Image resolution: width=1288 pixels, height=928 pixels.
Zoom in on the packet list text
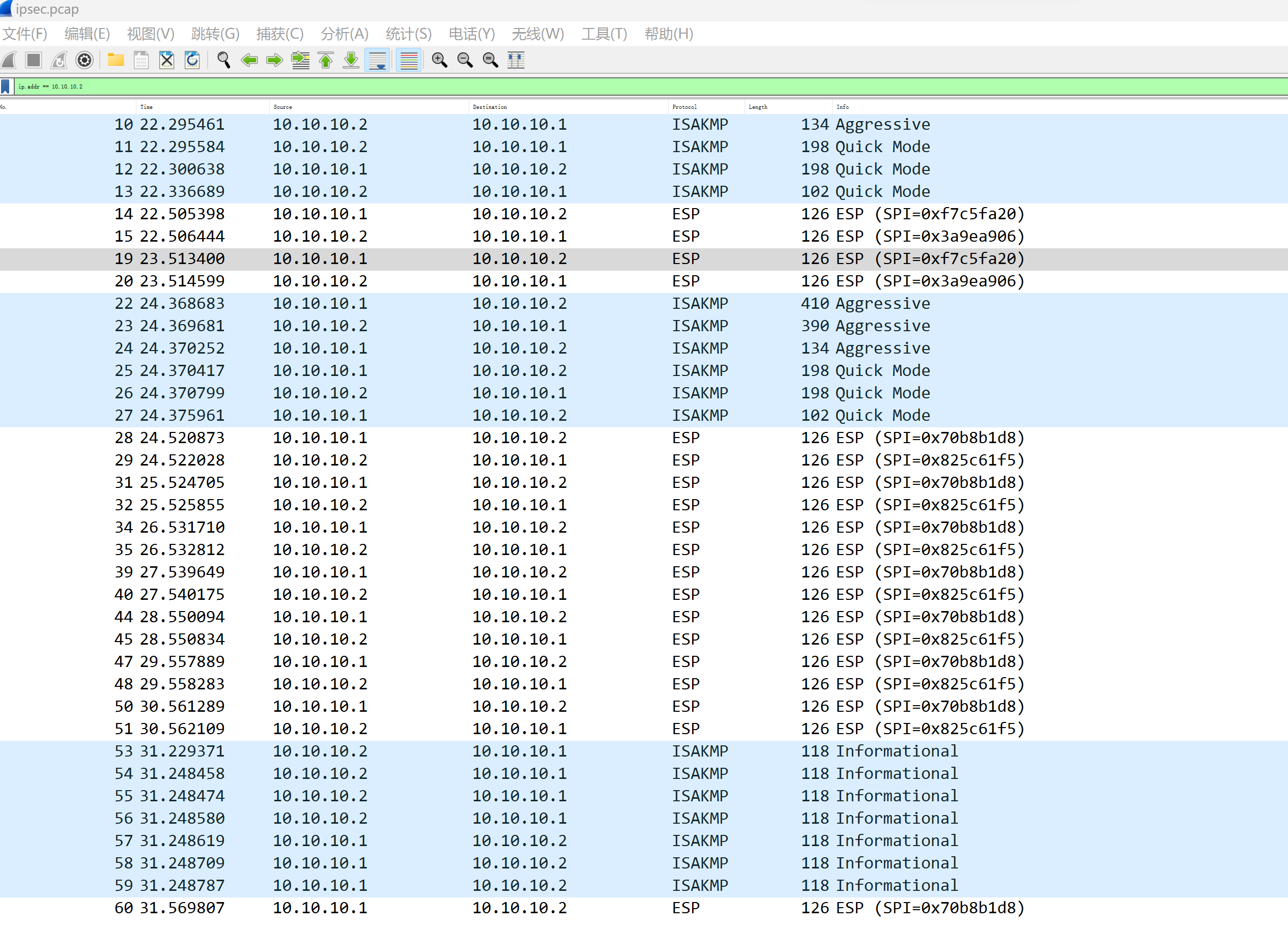[440, 60]
